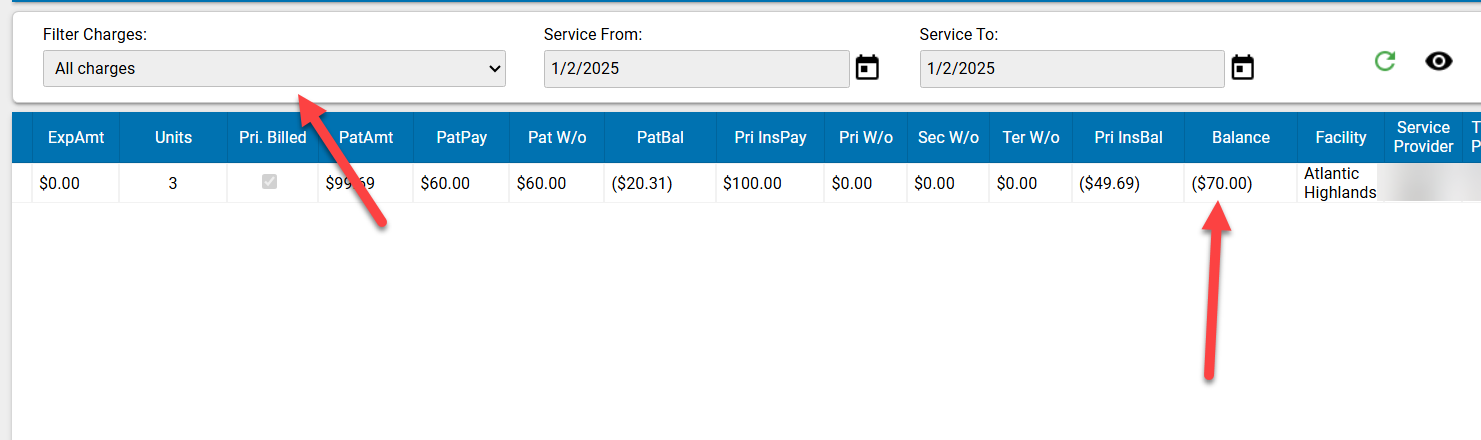The image size is (1481, 440).
Task: Expand the Filter Charges dropdown
Action: coord(274,69)
